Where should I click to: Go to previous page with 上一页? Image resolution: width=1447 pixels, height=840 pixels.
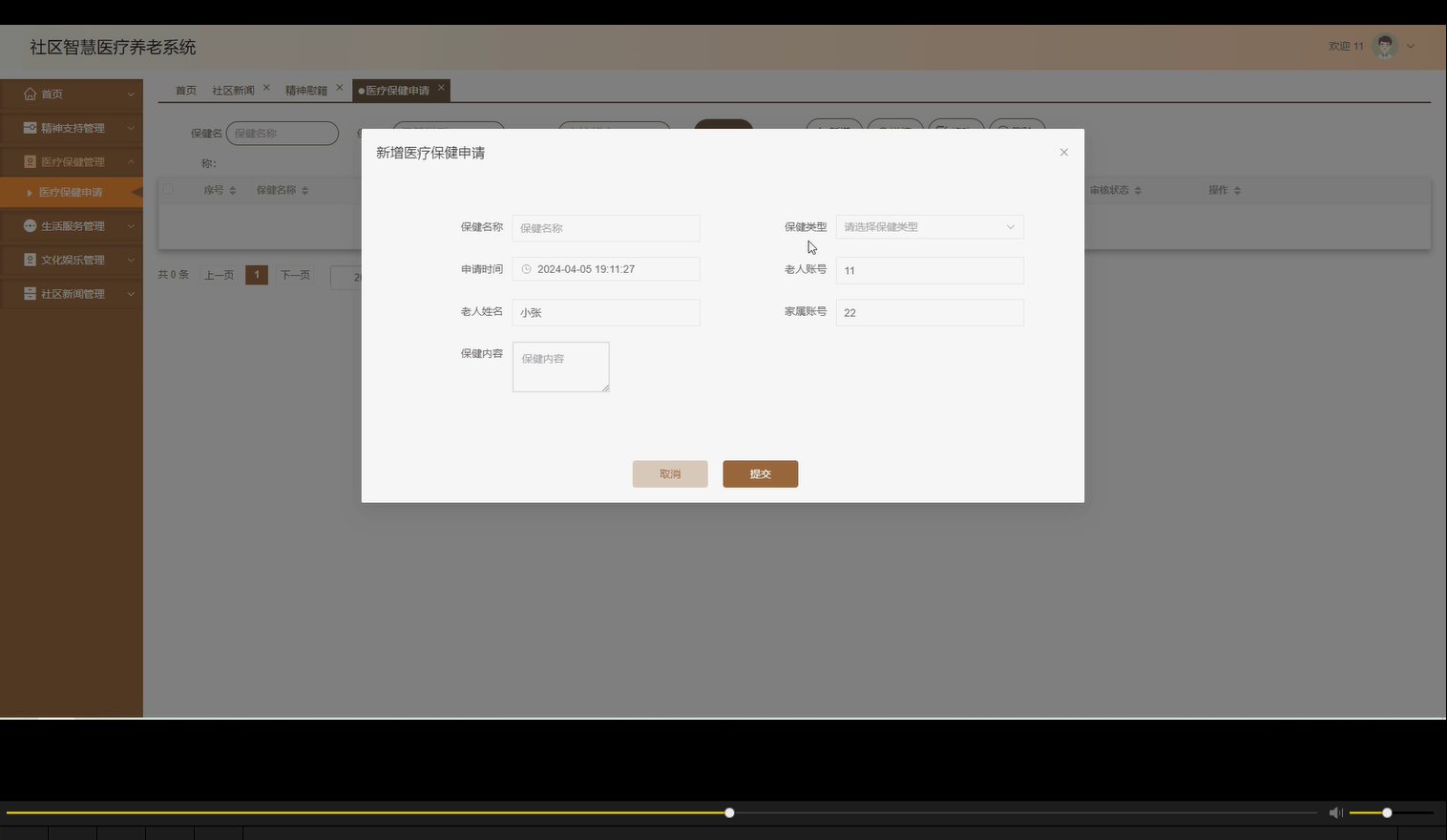pos(219,275)
